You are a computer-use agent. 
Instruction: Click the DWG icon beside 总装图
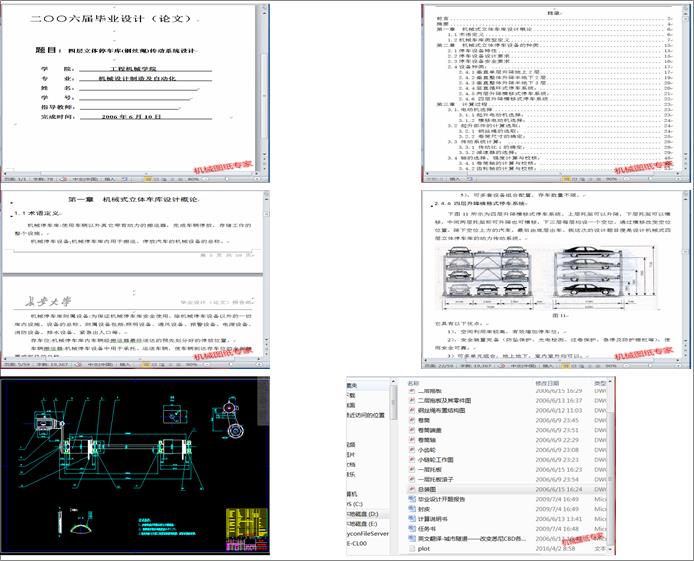pos(412,489)
